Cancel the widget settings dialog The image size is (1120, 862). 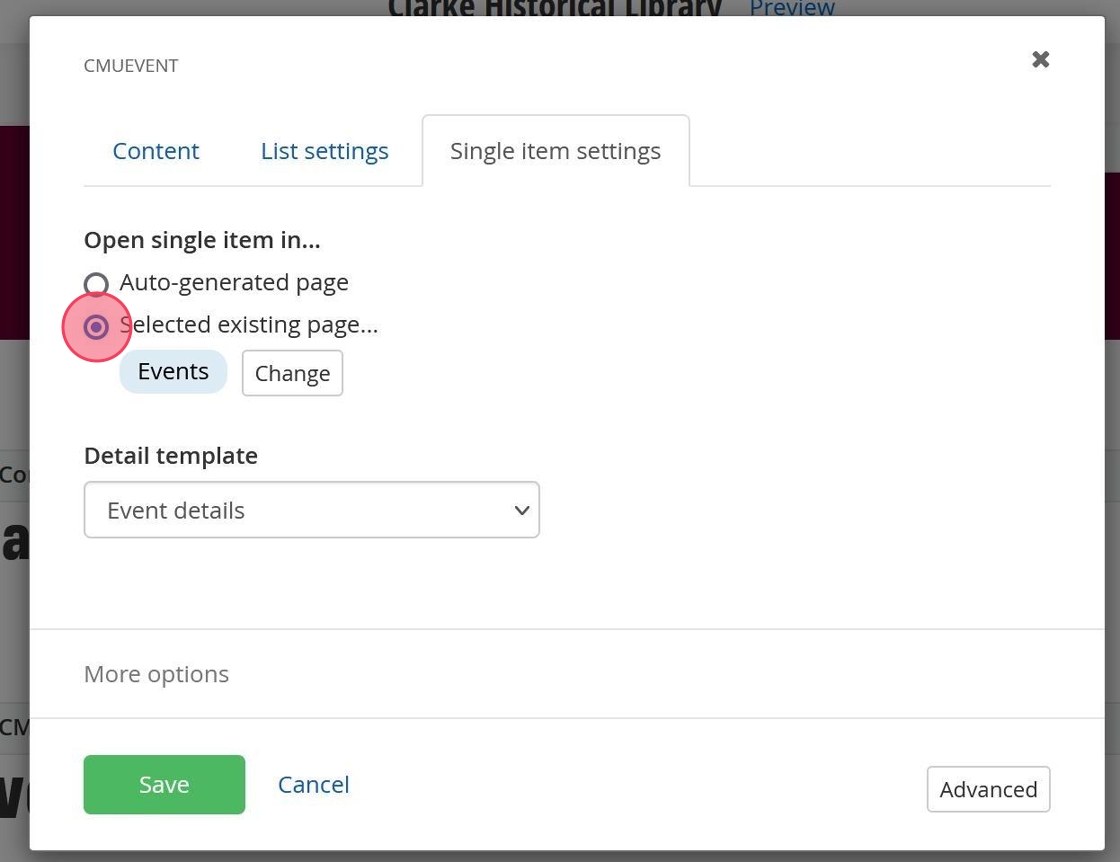[313, 785]
